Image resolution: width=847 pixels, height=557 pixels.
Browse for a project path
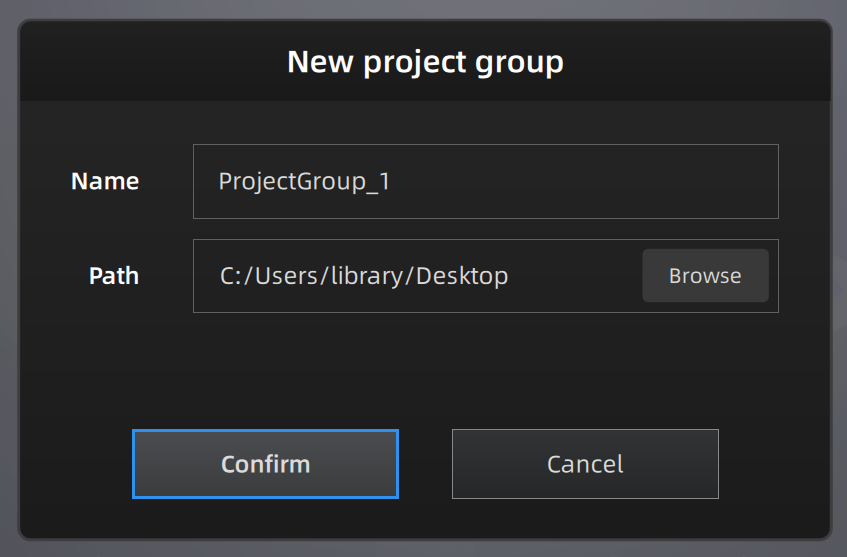pos(705,276)
